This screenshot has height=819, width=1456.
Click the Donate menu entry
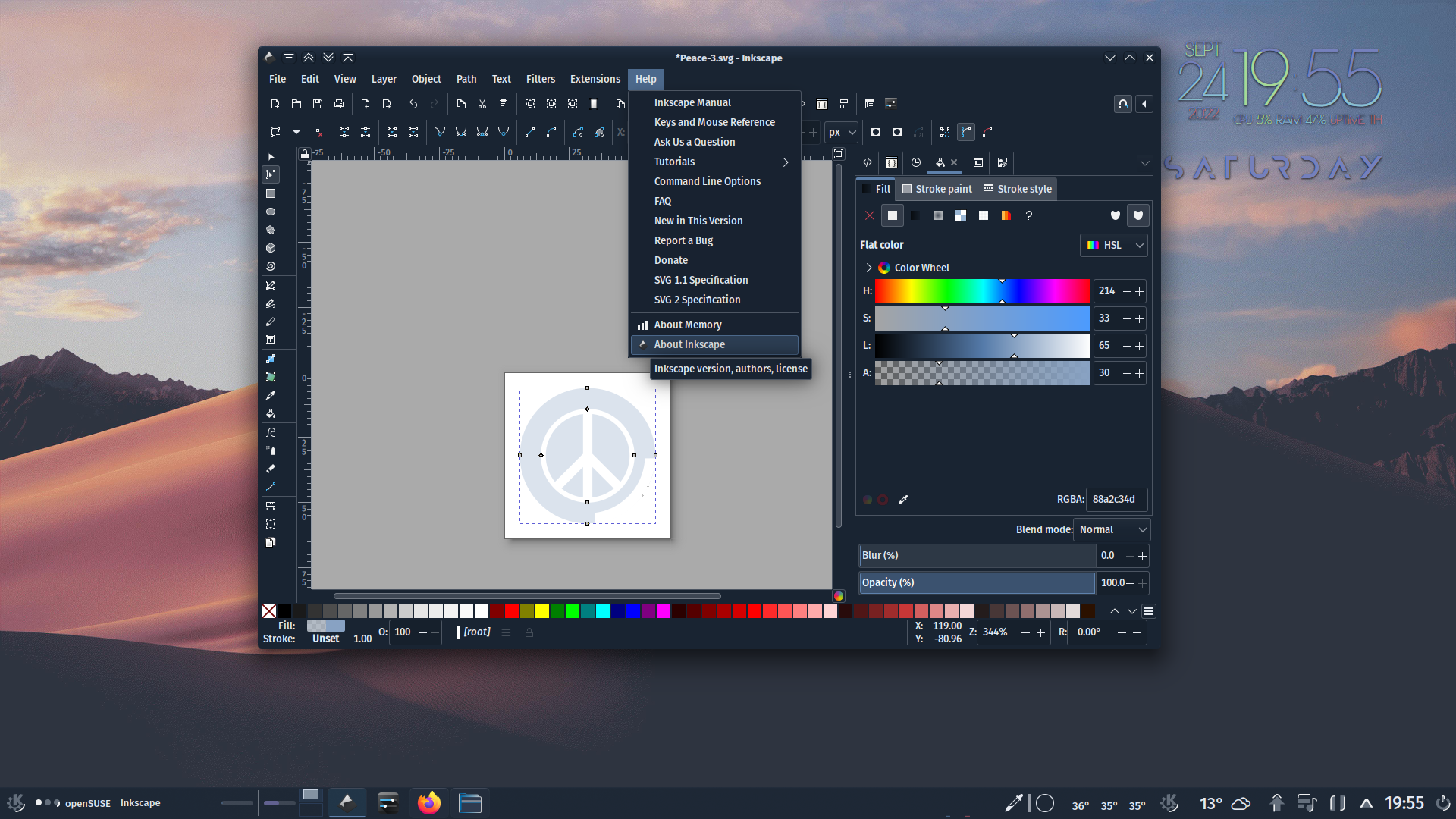pyautogui.click(x=714, y=260)
